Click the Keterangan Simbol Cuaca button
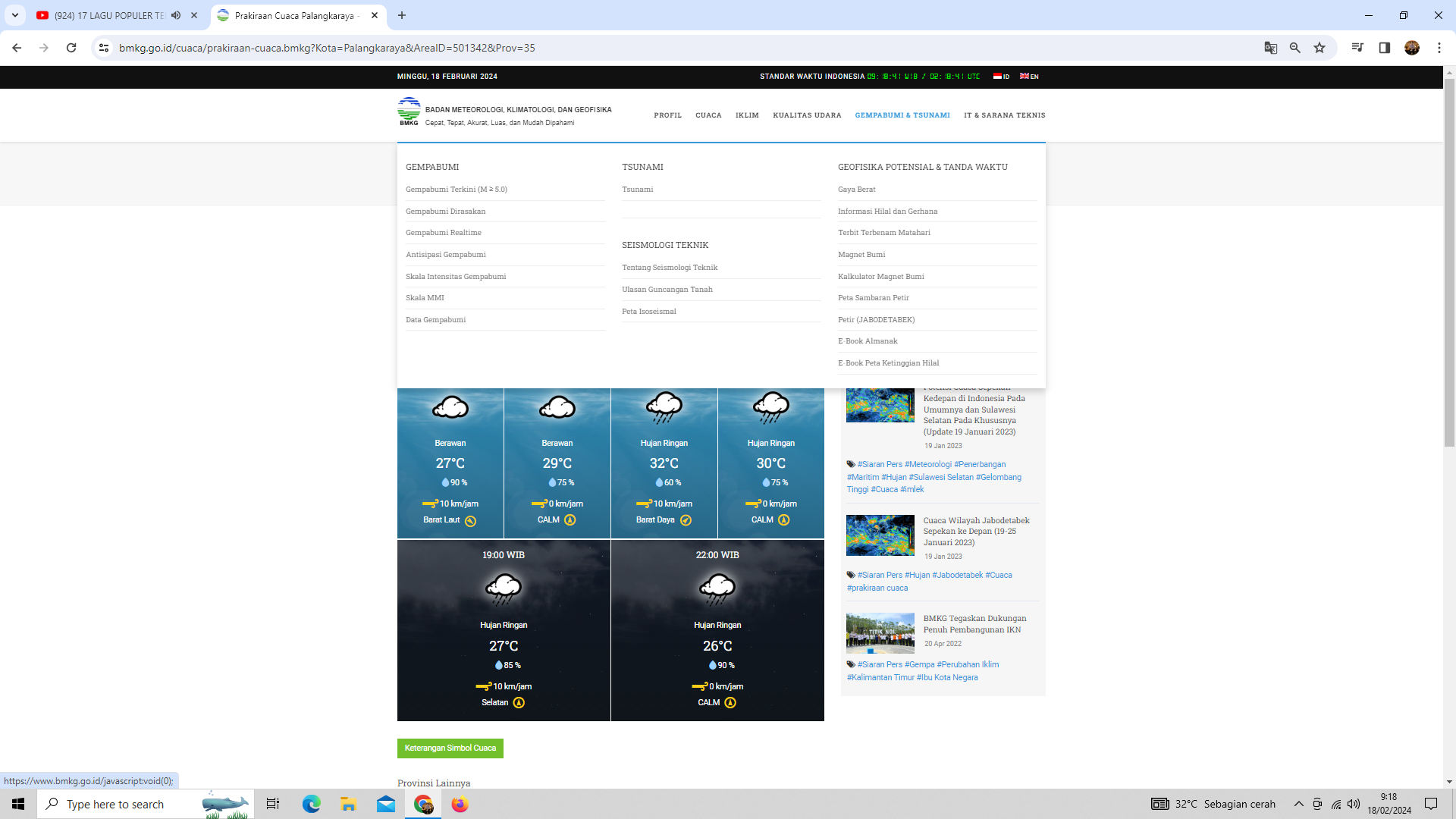1456x819 pixels. click(x=450, y=748)
